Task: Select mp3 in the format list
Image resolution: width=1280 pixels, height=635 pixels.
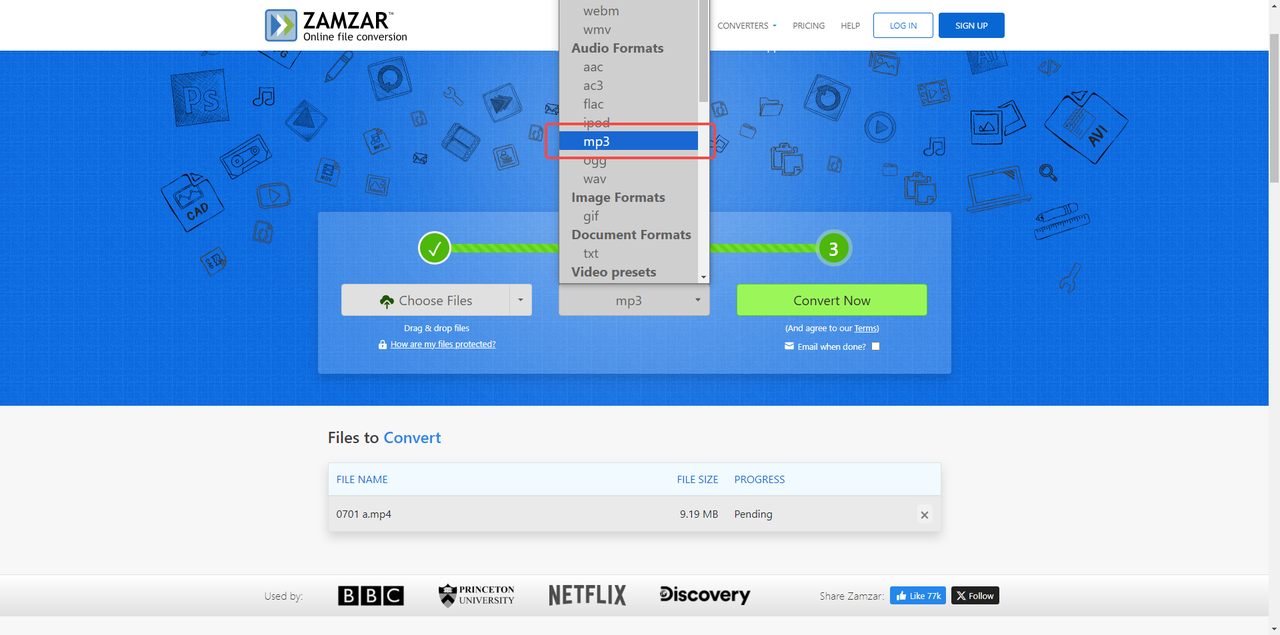Action: coord(628,141)
